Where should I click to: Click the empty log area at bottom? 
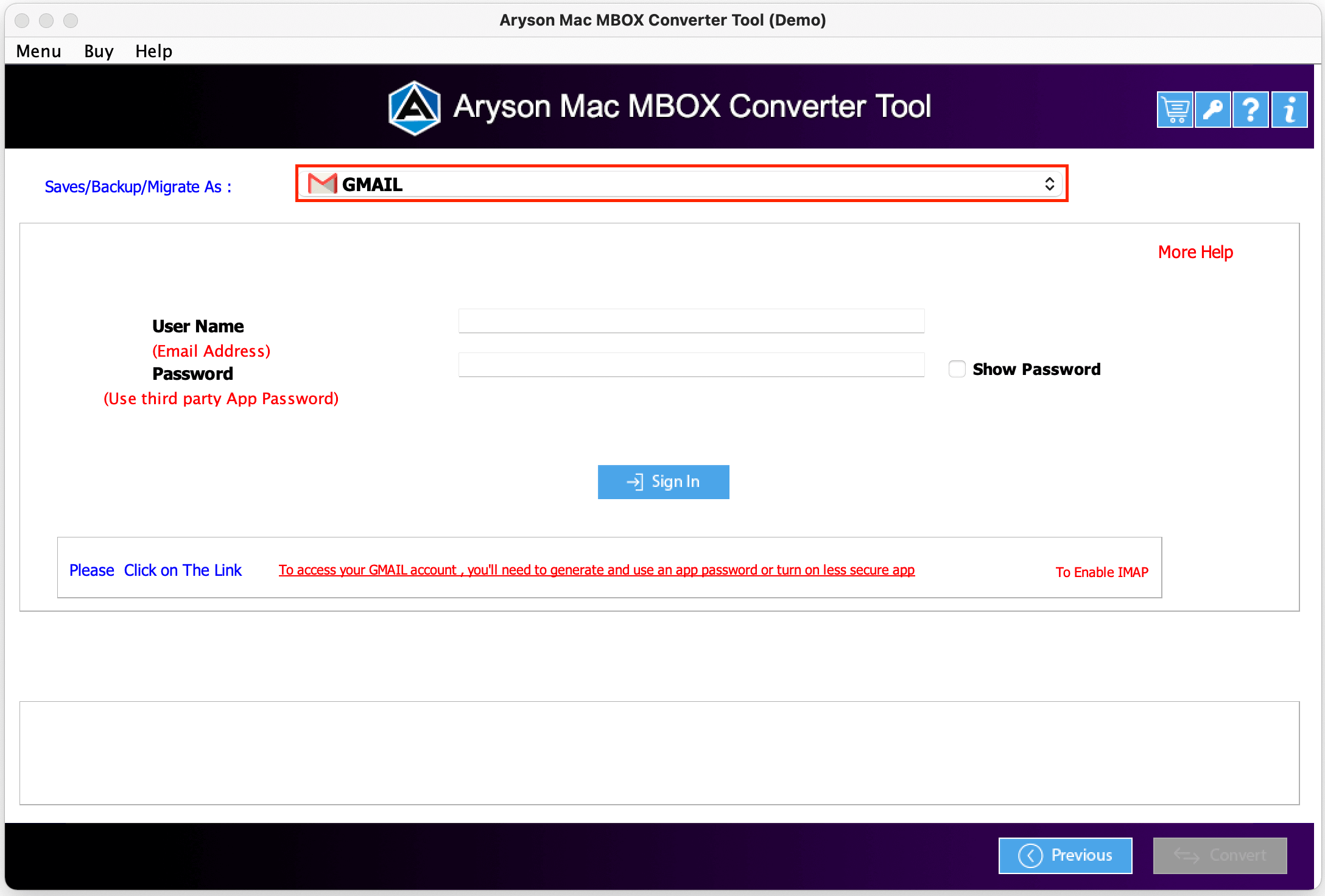(x=659, y=753)
